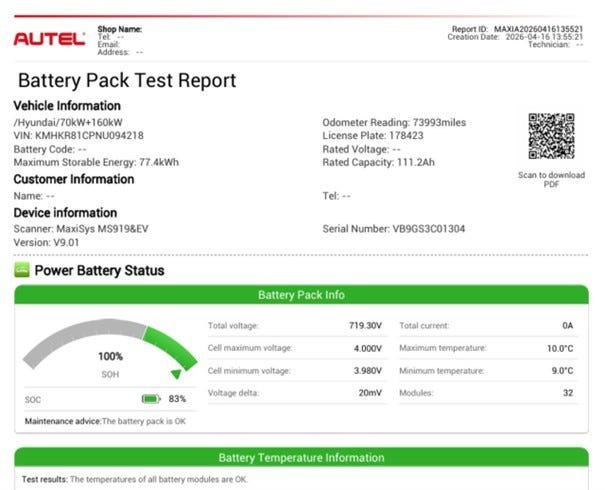Click the SOC battery level icon

click(151, 399)
